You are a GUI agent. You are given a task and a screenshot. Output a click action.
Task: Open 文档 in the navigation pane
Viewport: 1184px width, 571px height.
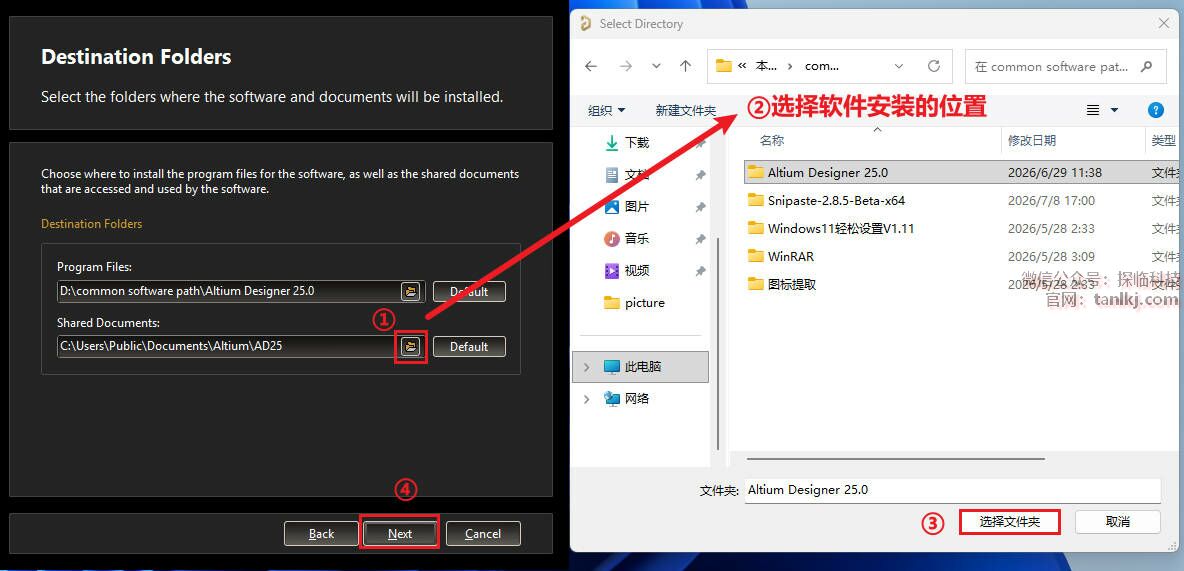[x=637, y=174]
